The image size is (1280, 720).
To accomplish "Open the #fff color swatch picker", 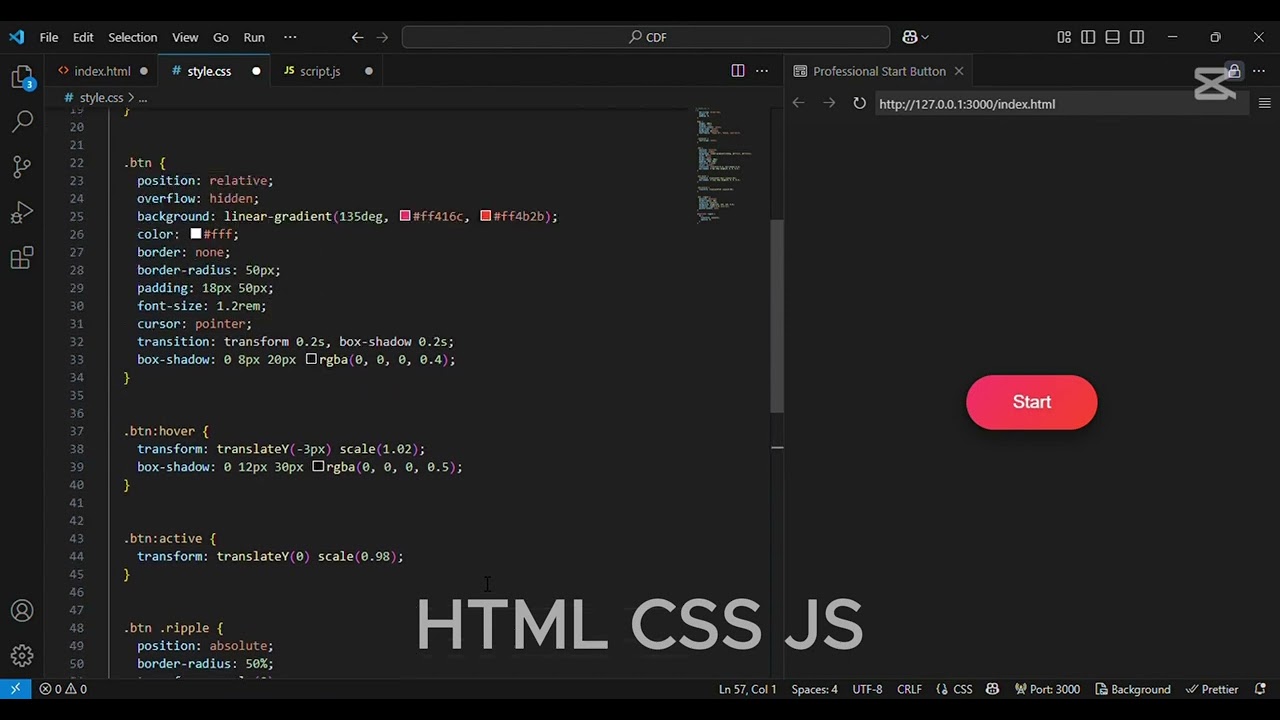I will tap(196, 234).
